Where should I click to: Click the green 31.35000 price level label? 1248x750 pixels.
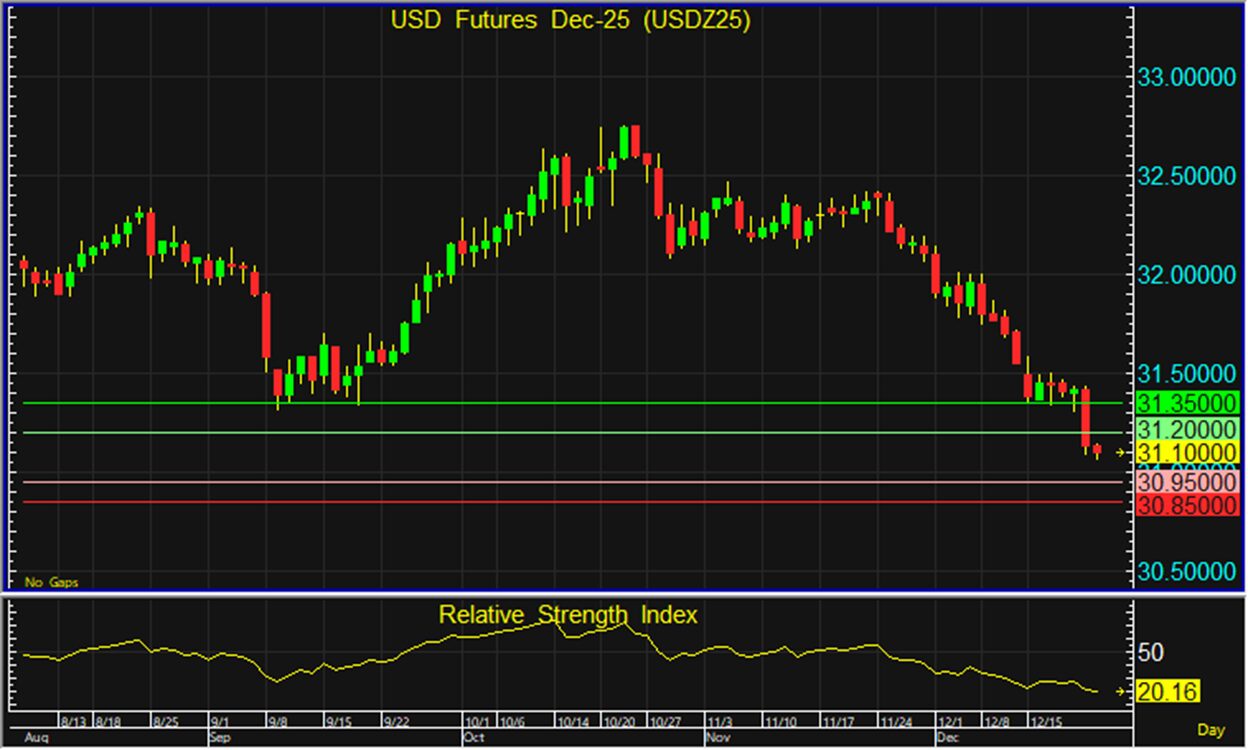[x=1186, y=403]
